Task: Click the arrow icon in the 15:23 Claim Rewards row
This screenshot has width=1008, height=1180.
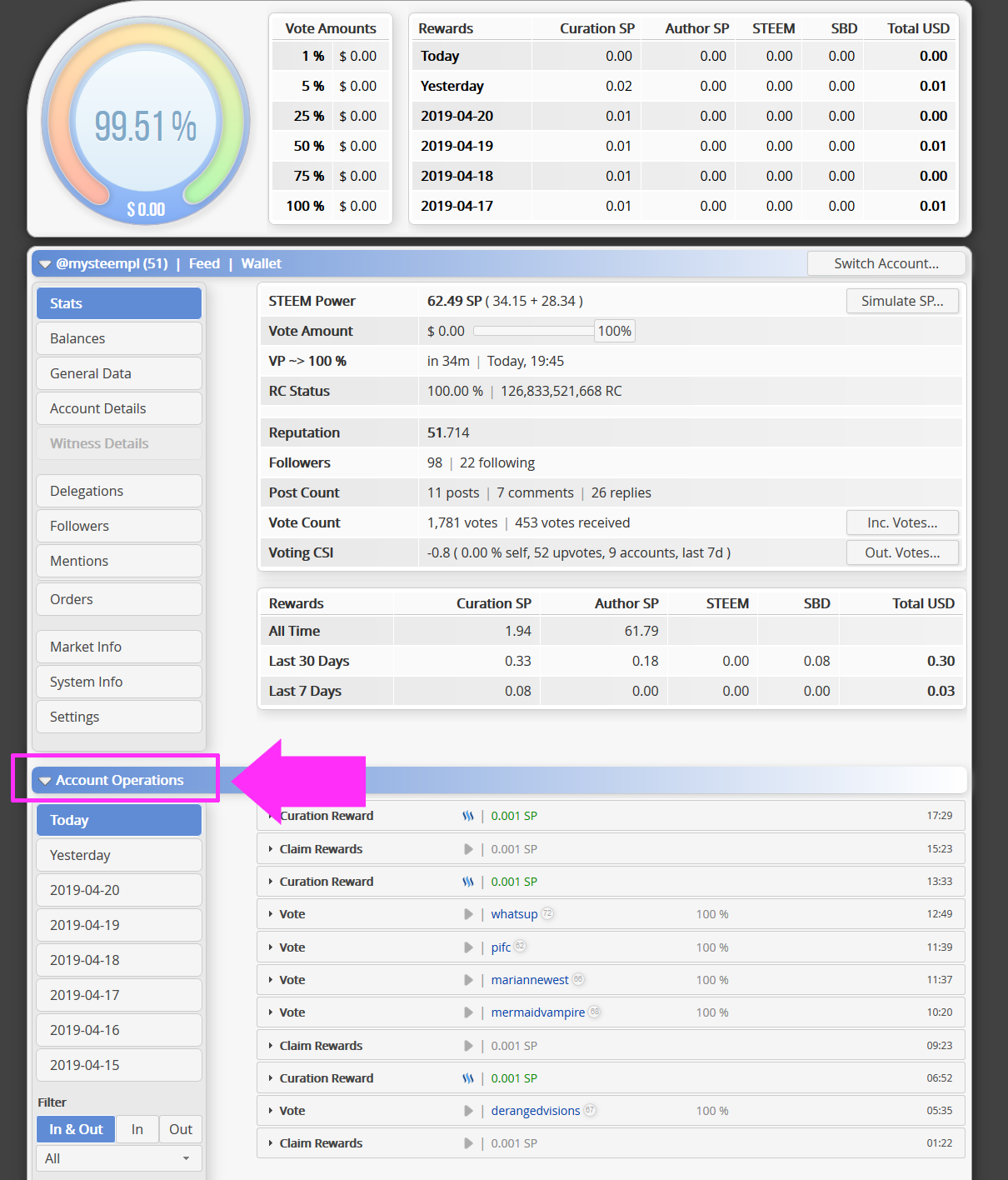Action: coord(468,849)
